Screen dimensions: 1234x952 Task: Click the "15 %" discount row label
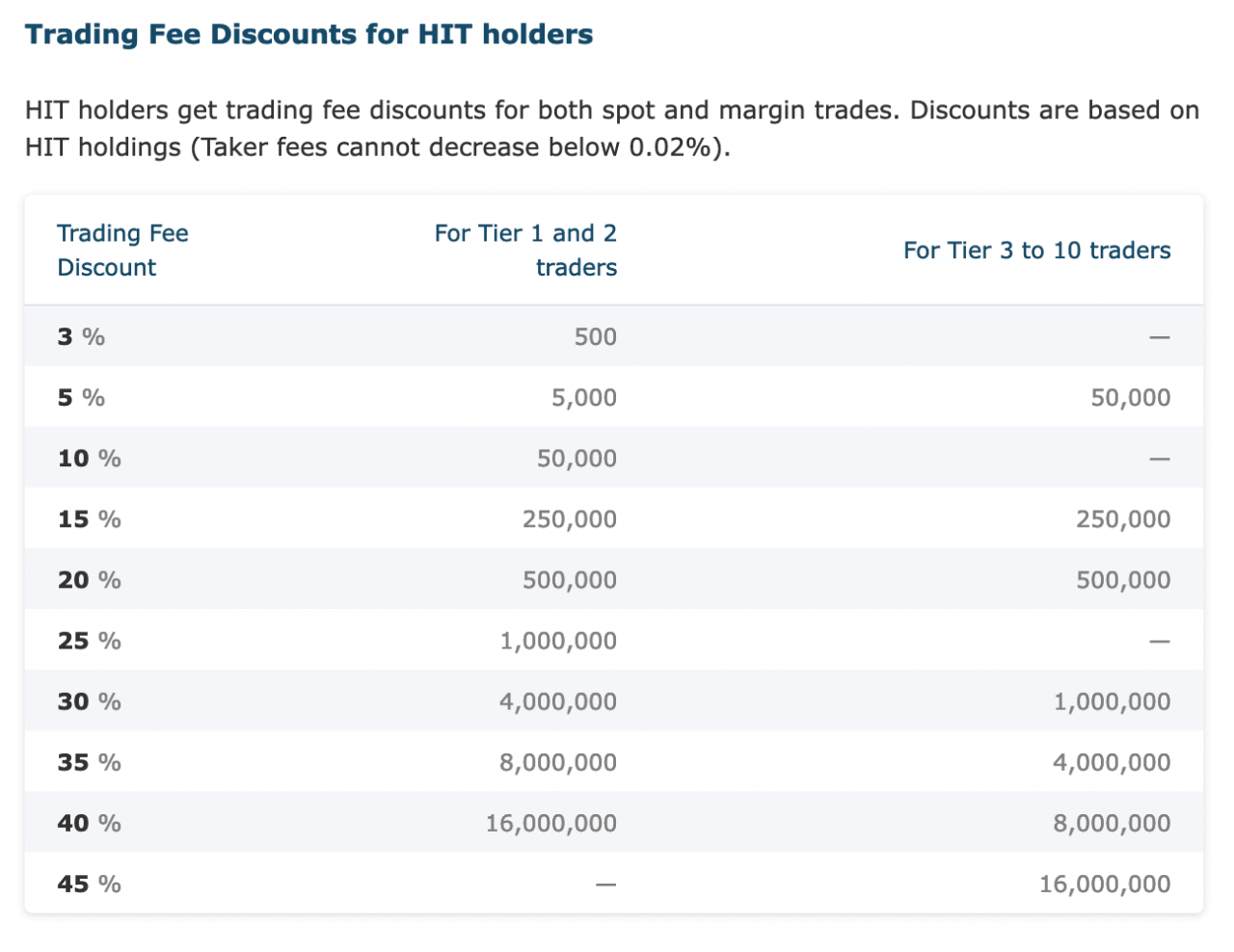point(89,518)
